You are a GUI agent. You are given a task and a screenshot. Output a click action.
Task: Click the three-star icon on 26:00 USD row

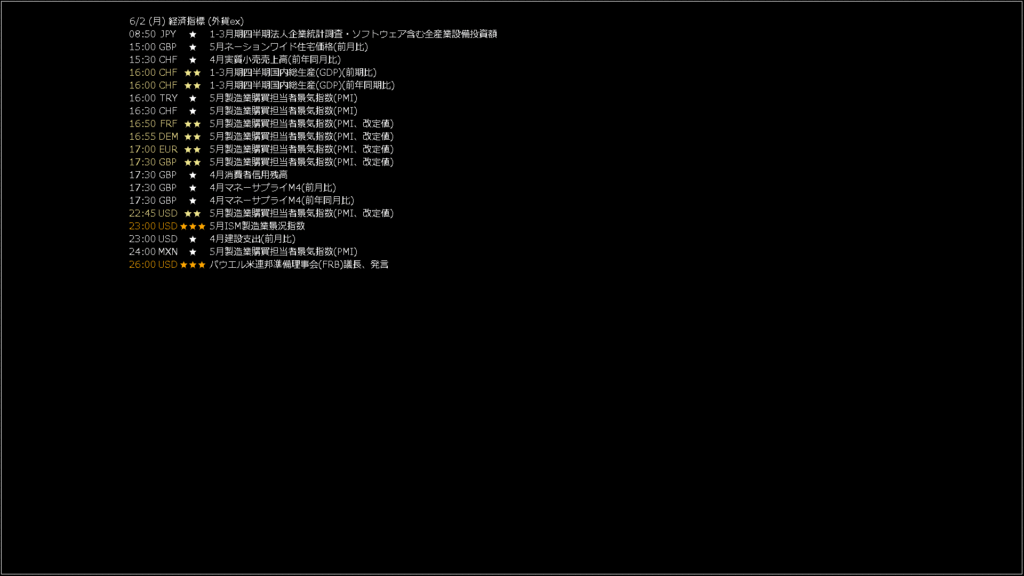193,264
